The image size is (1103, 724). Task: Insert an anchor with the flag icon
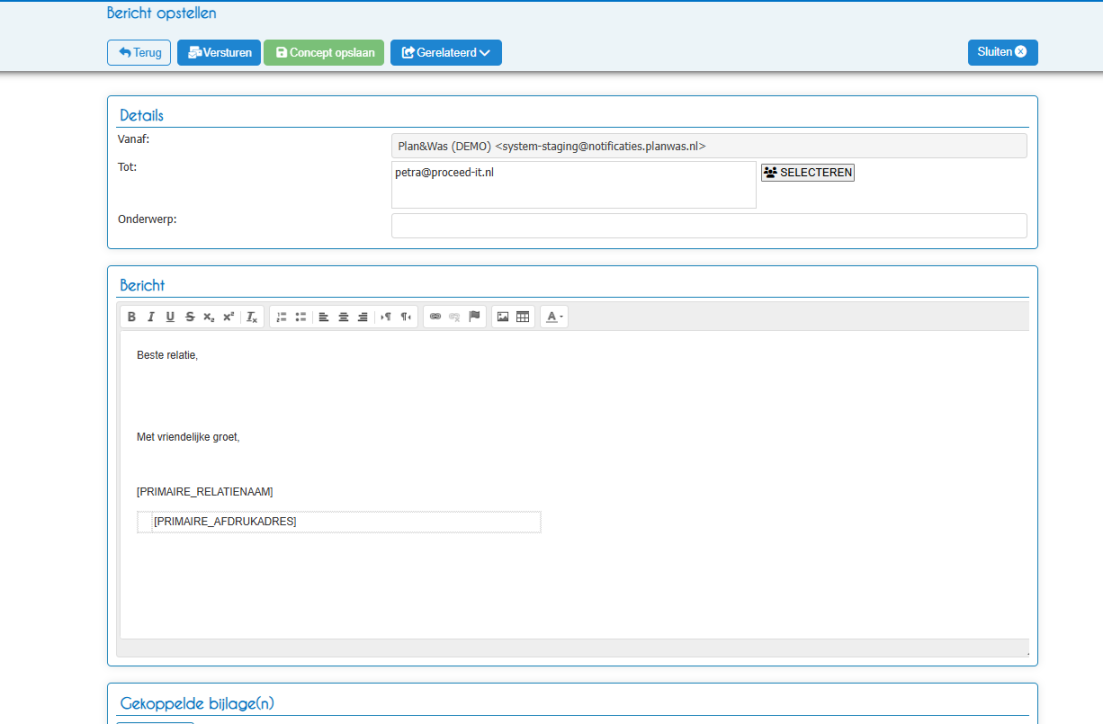474,317
